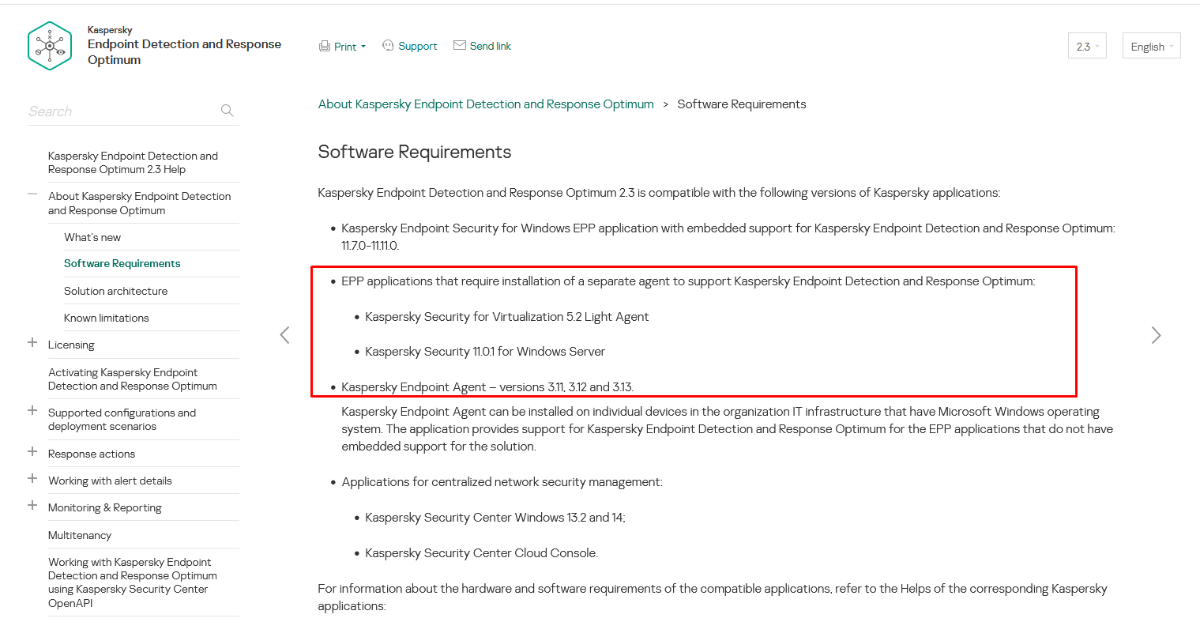The image size is (1200, 622).
Task: Click the Support headset icon
Action: (x=388, y=46)
